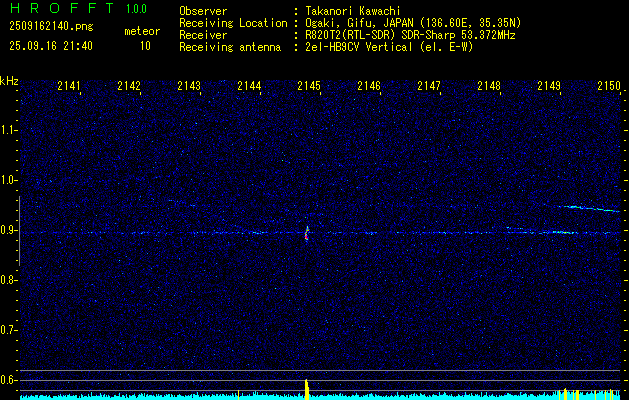Screen dimensions: 629x400
Task: Select the filename 2509162140.png
Action: tap(51, 26)
